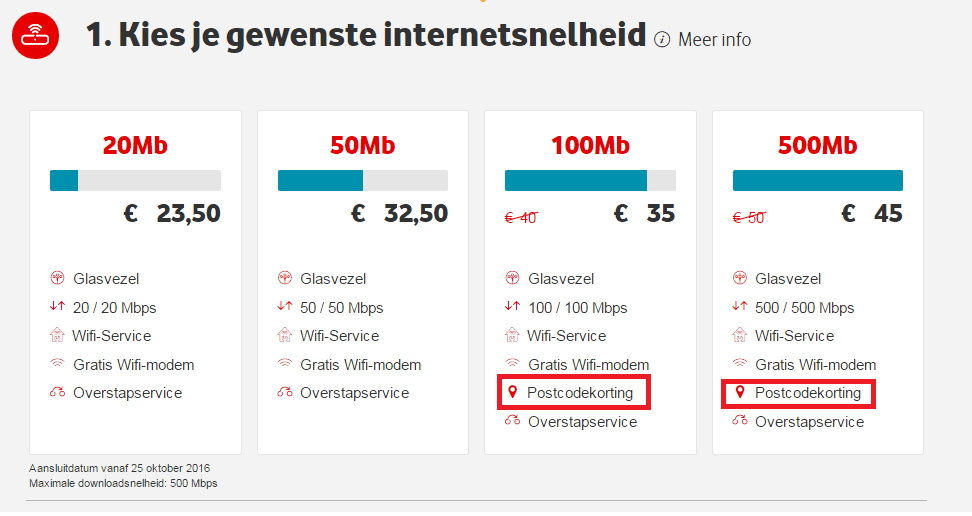Click the up/down arrows icon in 100Mb card

513,307
